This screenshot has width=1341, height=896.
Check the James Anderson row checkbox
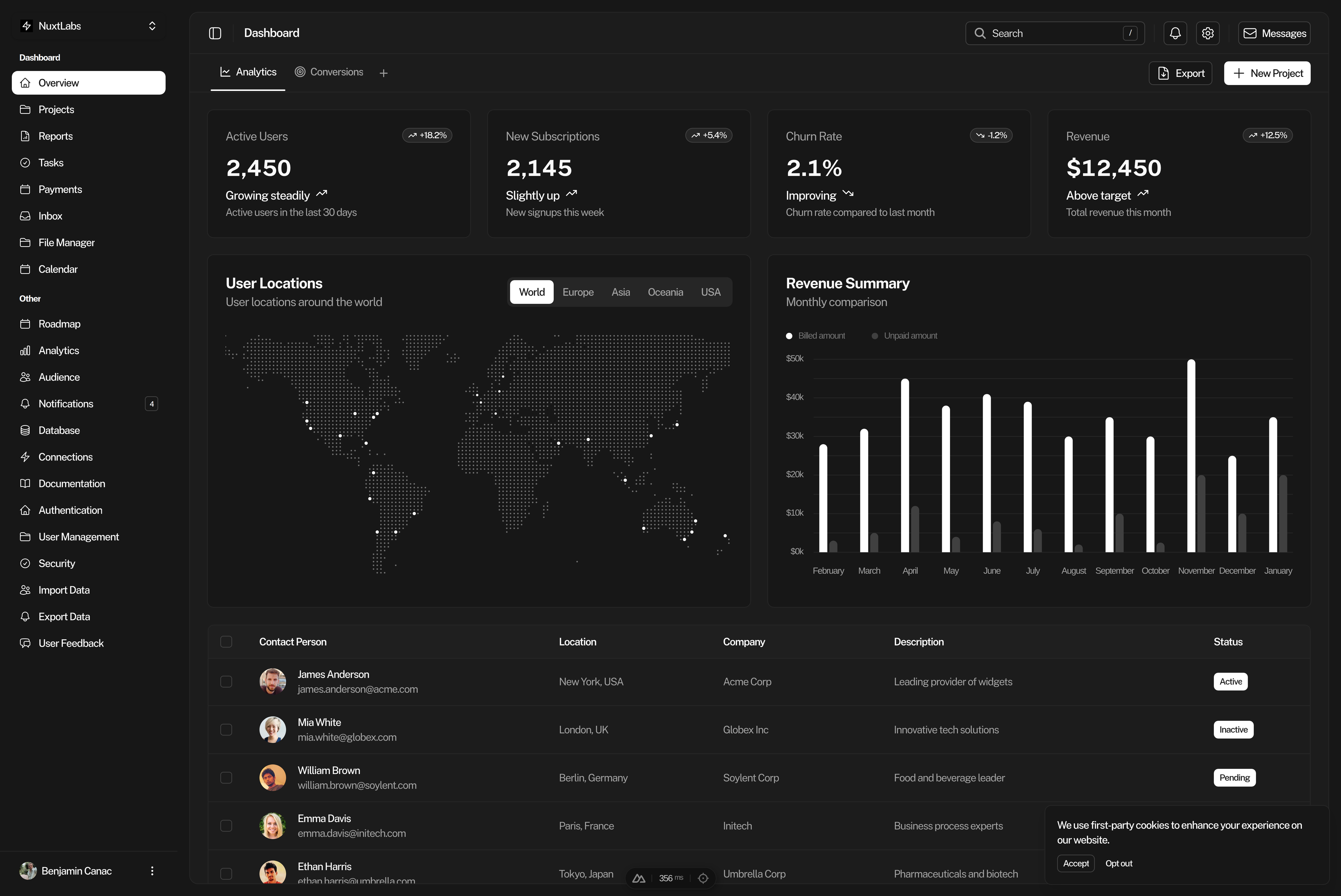(x=226, y=682)
